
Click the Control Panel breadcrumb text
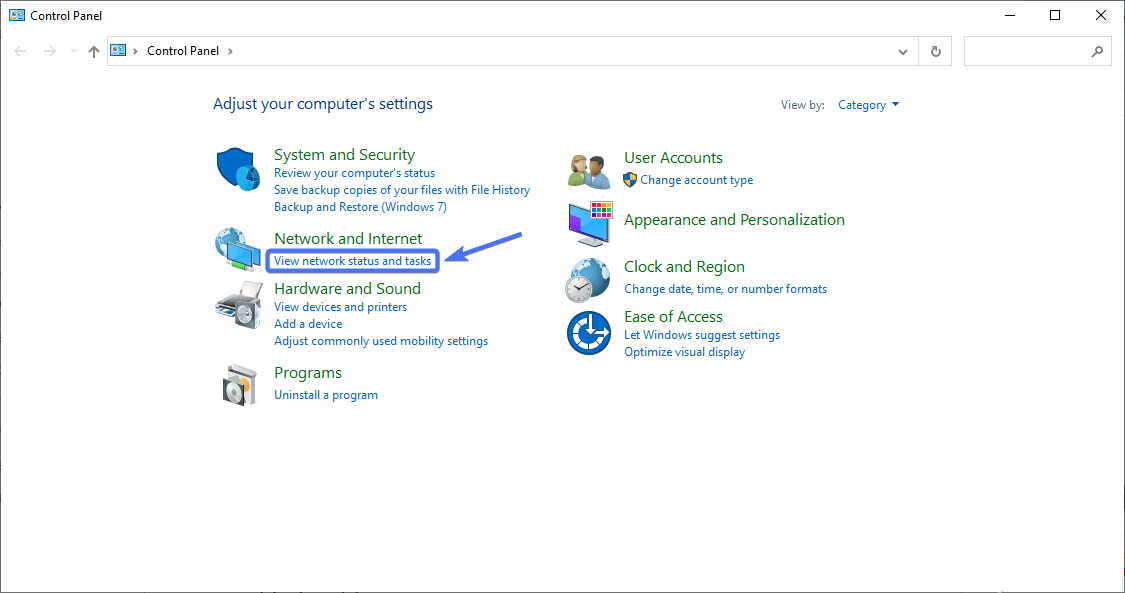(183, 51)
